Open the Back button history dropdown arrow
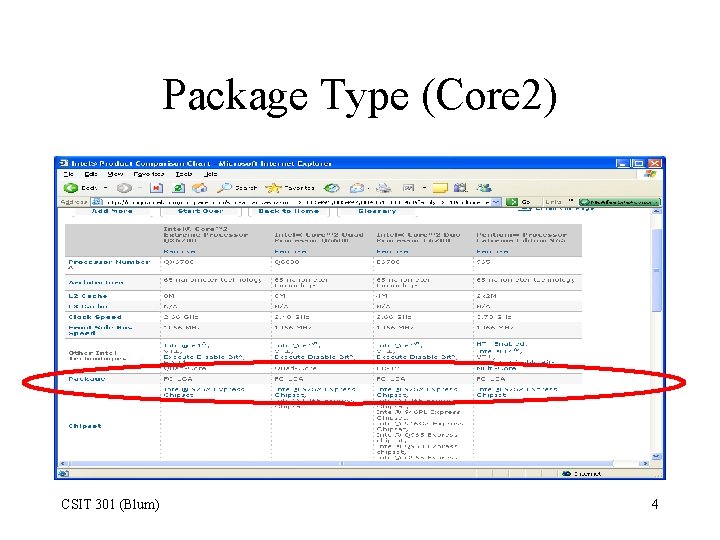The height and width of the screenshot is (540, 720). [x=105, y=188]
